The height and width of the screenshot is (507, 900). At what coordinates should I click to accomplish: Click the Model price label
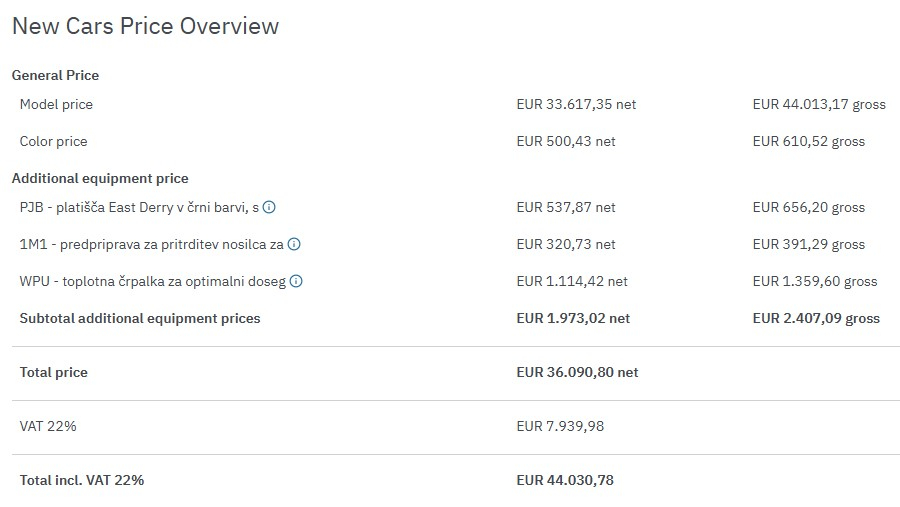coord(56,104)
